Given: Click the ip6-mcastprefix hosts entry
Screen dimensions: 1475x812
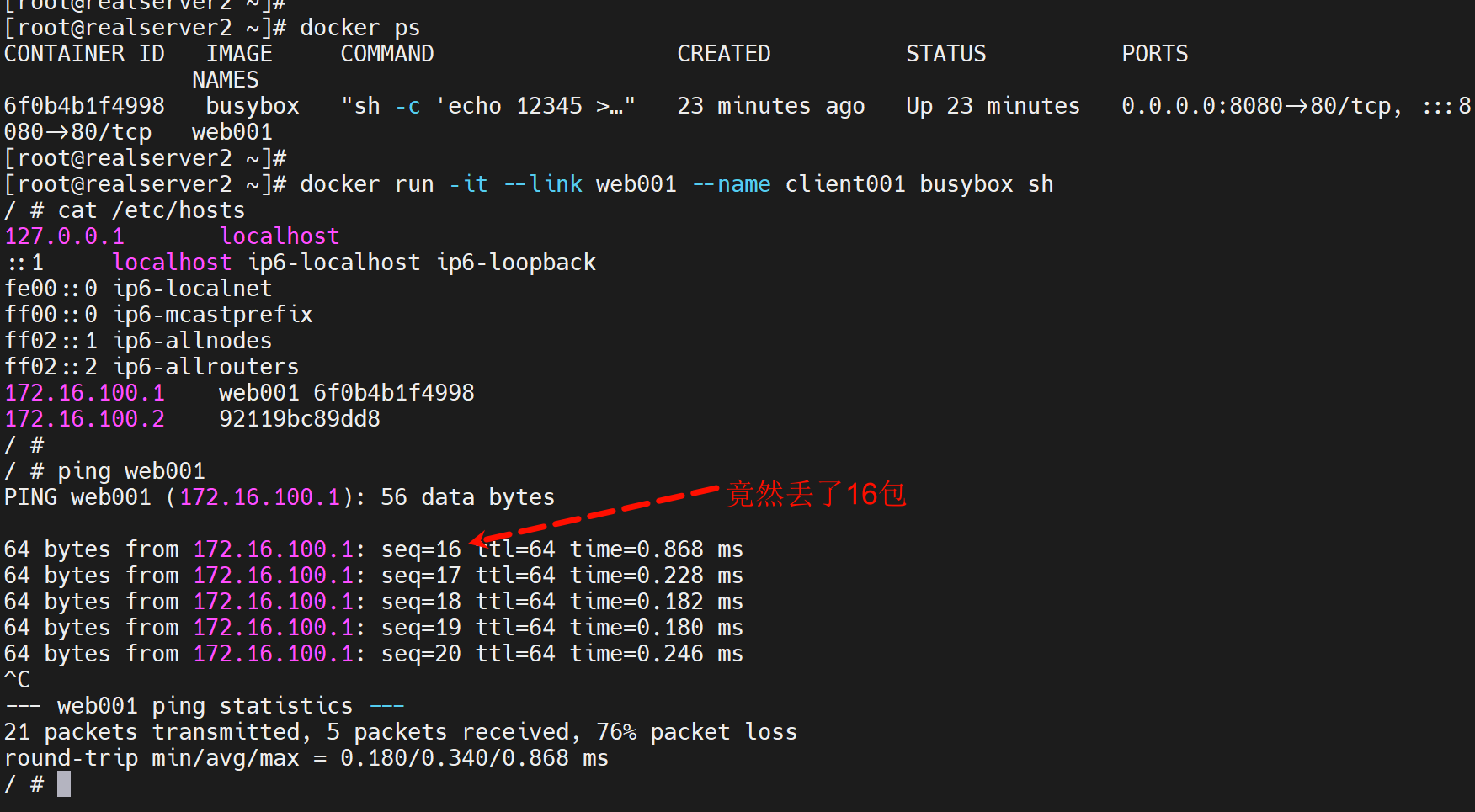Looking at the screenshot, I should coord(213,315).
